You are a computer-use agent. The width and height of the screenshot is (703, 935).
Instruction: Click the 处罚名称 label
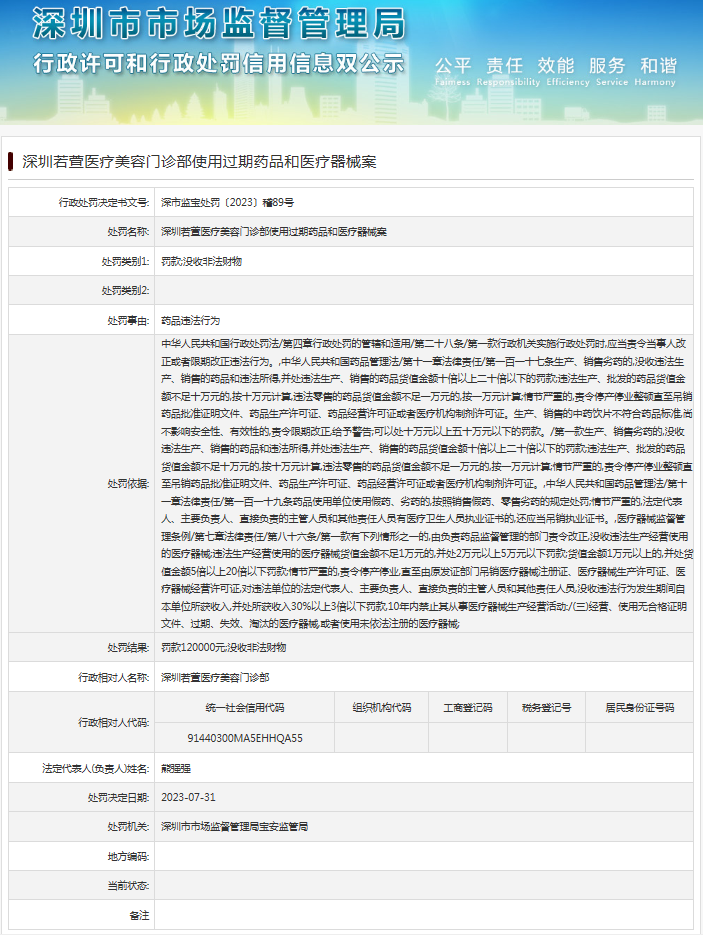(x=128, y=232)
